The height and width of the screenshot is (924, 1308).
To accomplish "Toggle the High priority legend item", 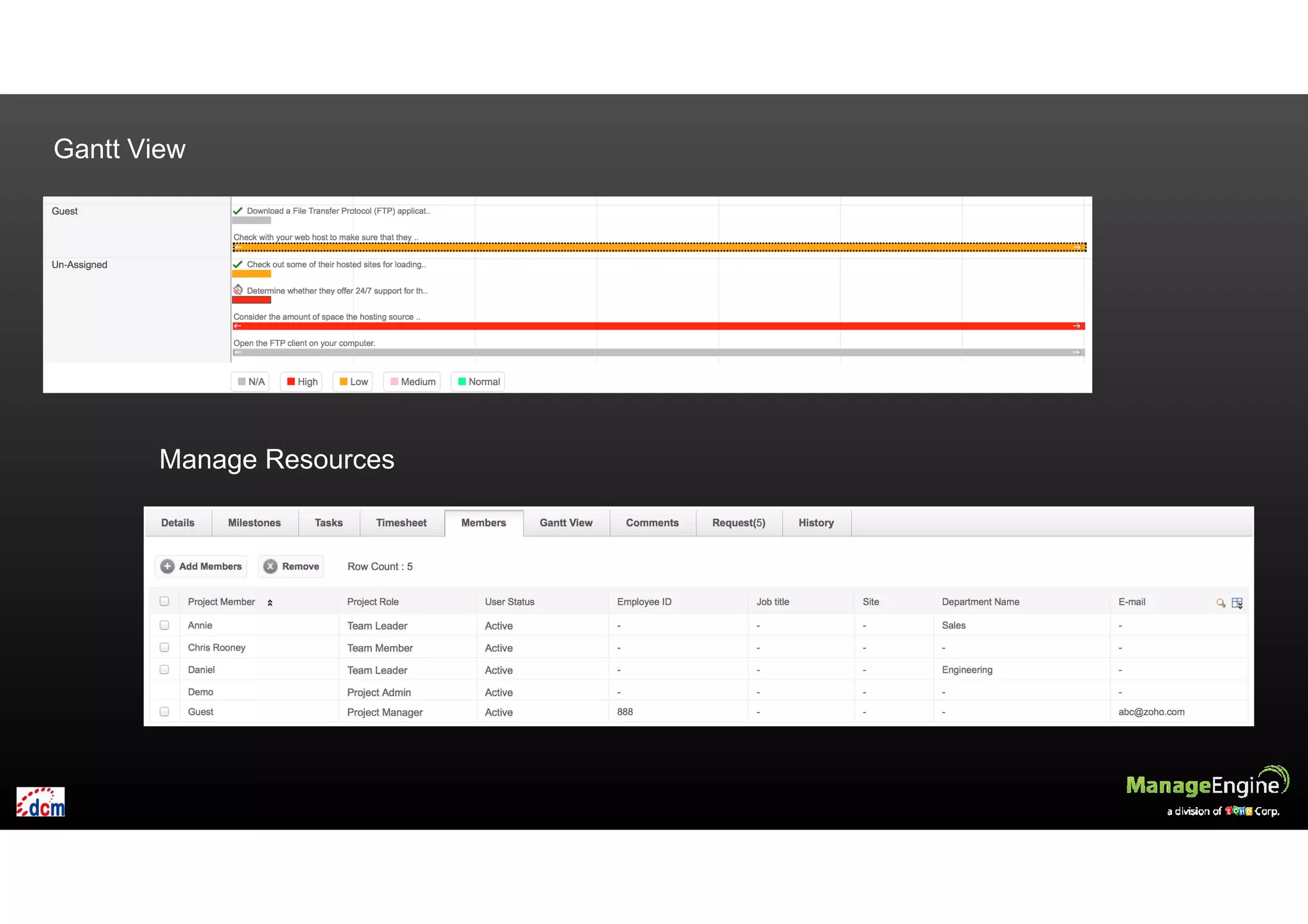I will coord(301,382).
